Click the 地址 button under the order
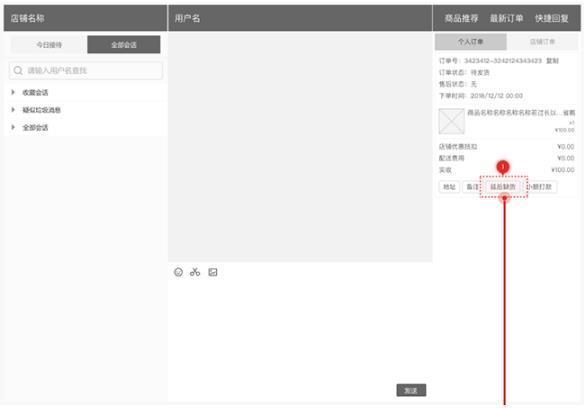Viewport: 584px width, 408px height. pos(450,187)
